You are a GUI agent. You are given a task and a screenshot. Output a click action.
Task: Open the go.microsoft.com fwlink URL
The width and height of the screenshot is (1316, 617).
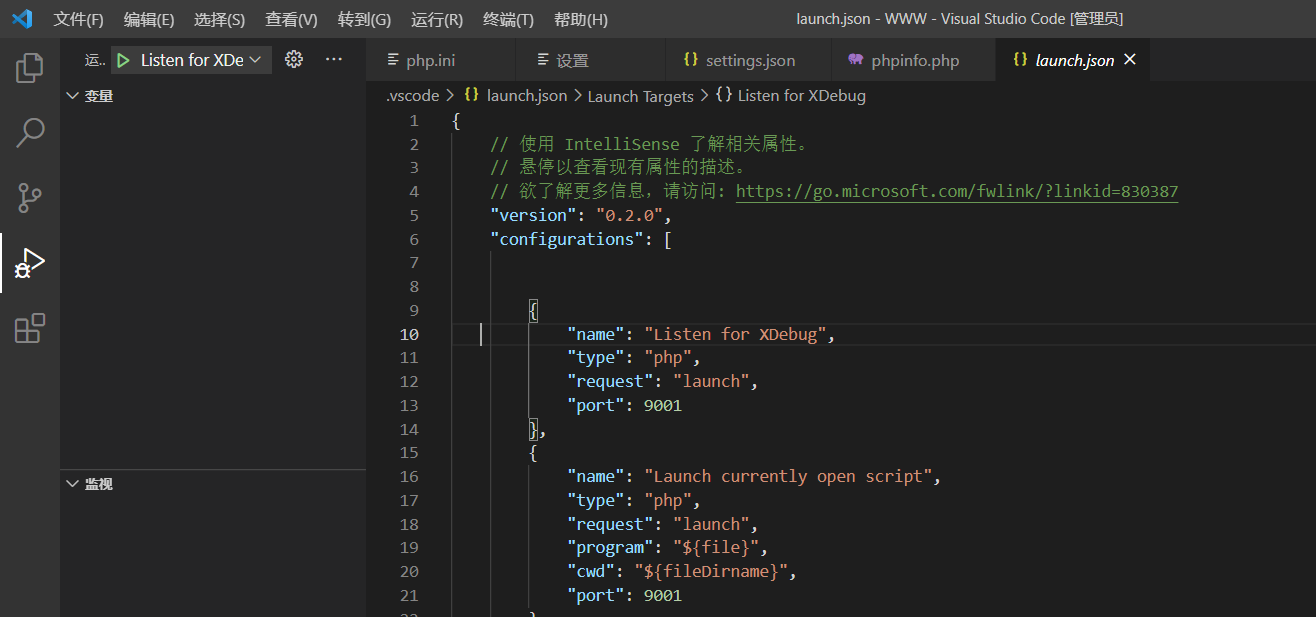tap(957, 191)
